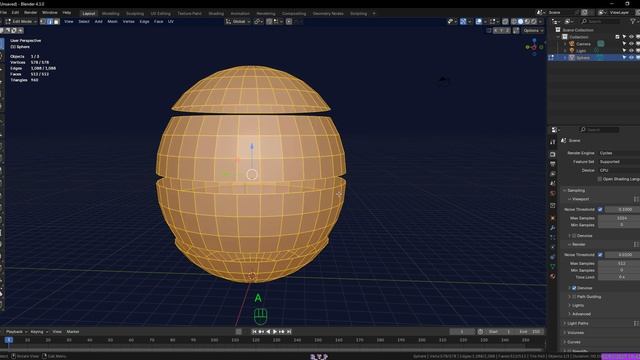Click the outliner filter funnel icon
Viewport: 640px width, 360px height.
[x=633, y=21]
